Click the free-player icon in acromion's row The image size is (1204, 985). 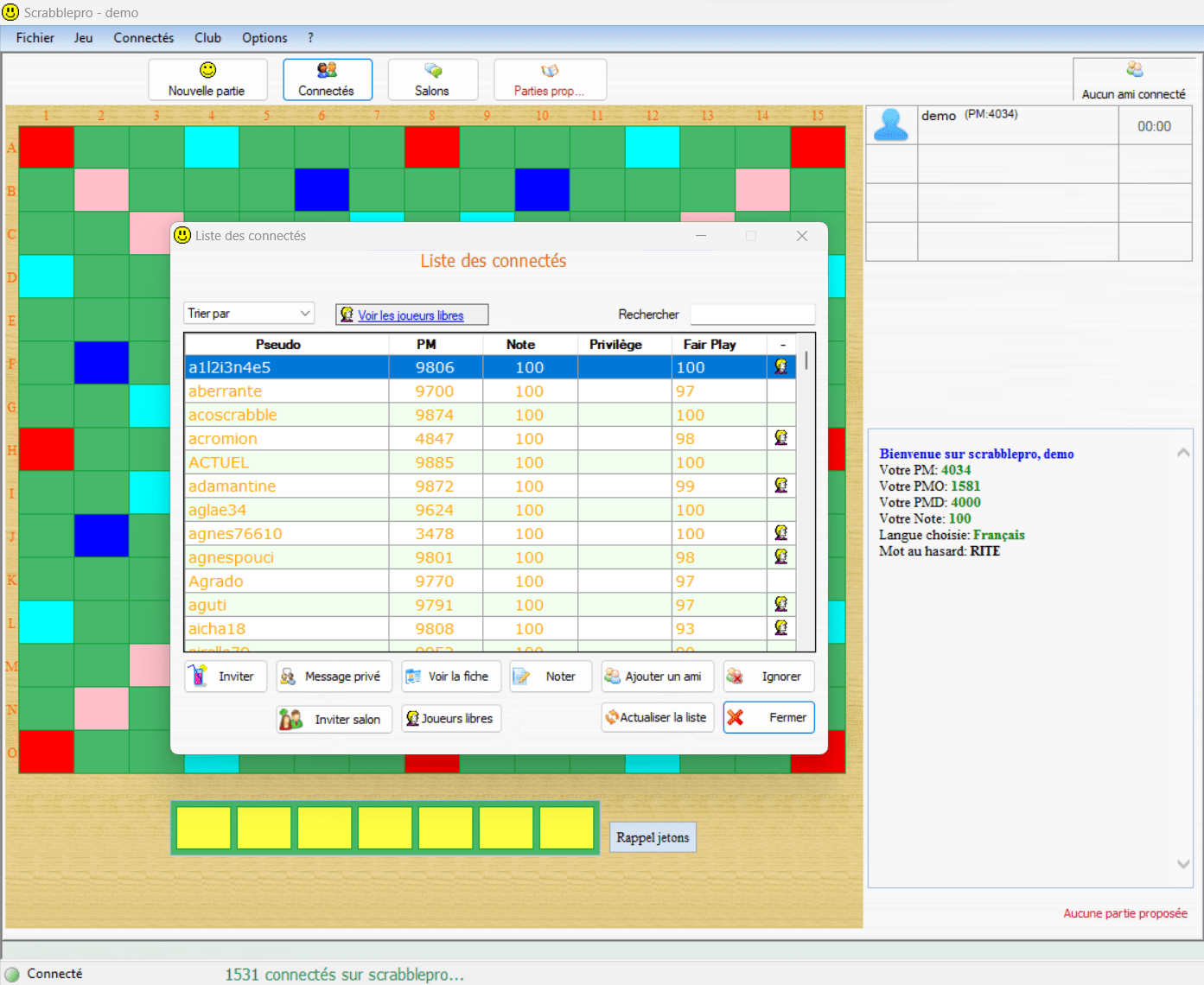pos(781,438)
